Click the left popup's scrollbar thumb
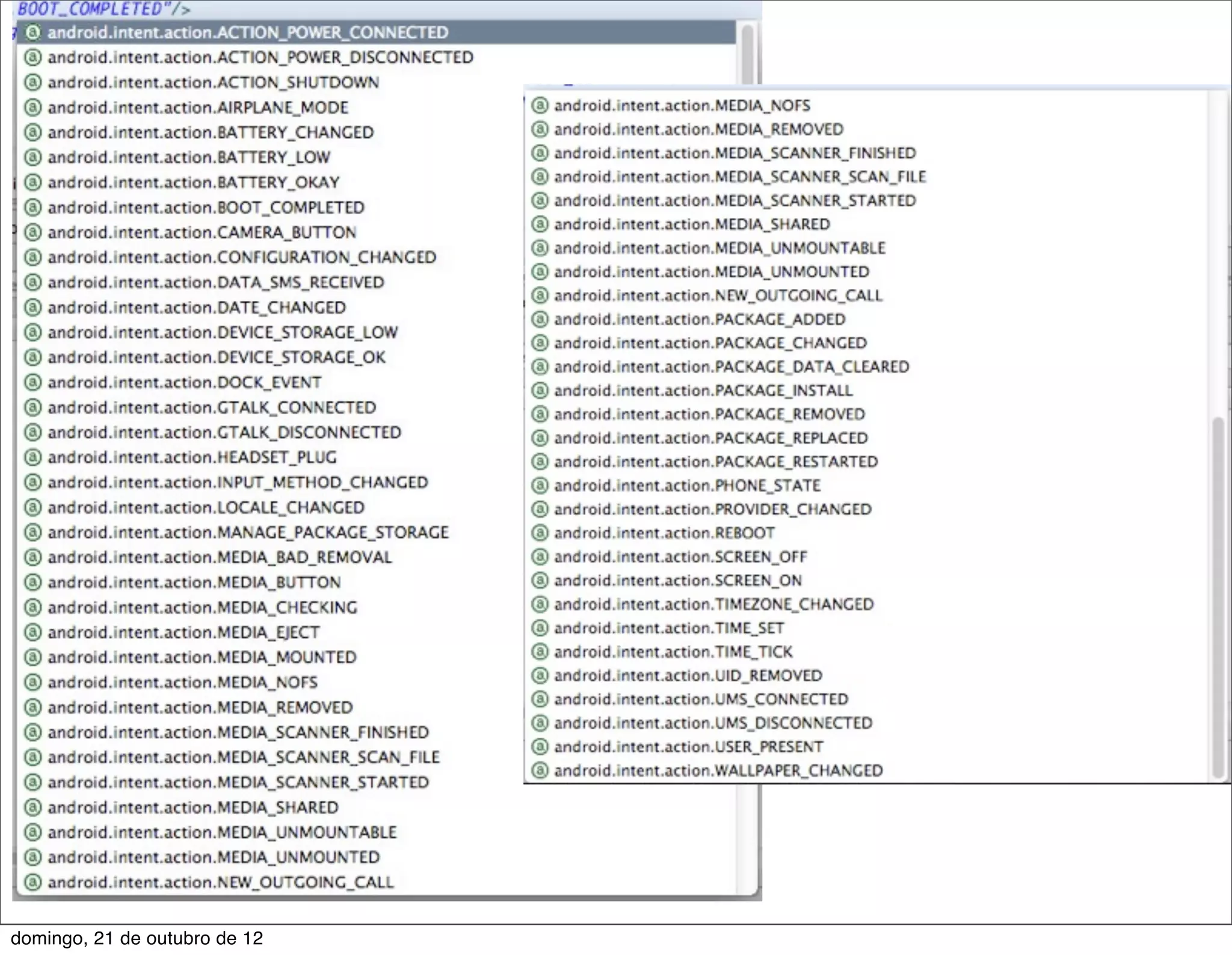The height and width of the screenshot is (955, 1232). 748,54
